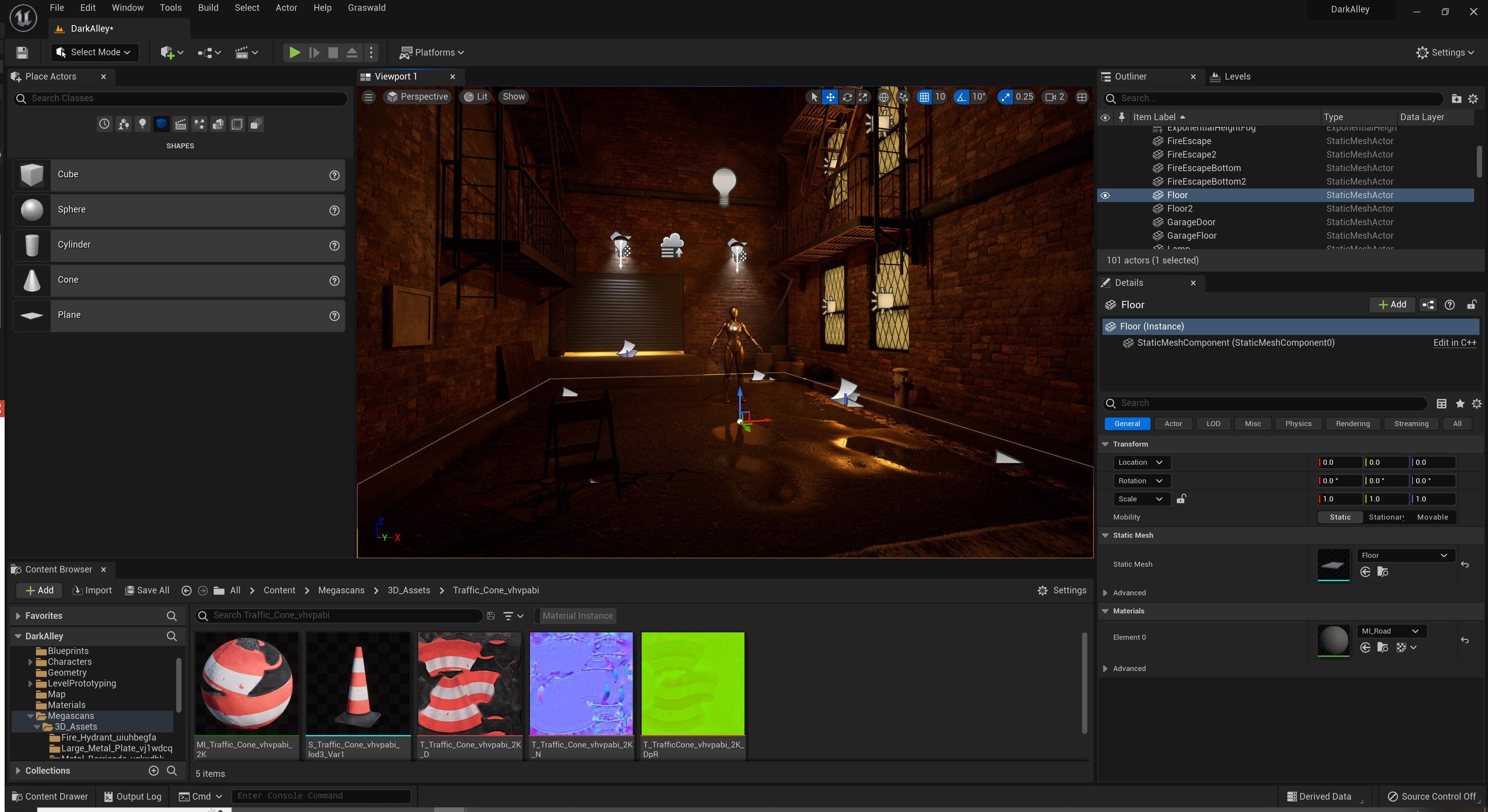This screenshot has height=812, width=1488.
Task: Toggle grid snapping in viewport toolbar
Action: click(924, 97)
